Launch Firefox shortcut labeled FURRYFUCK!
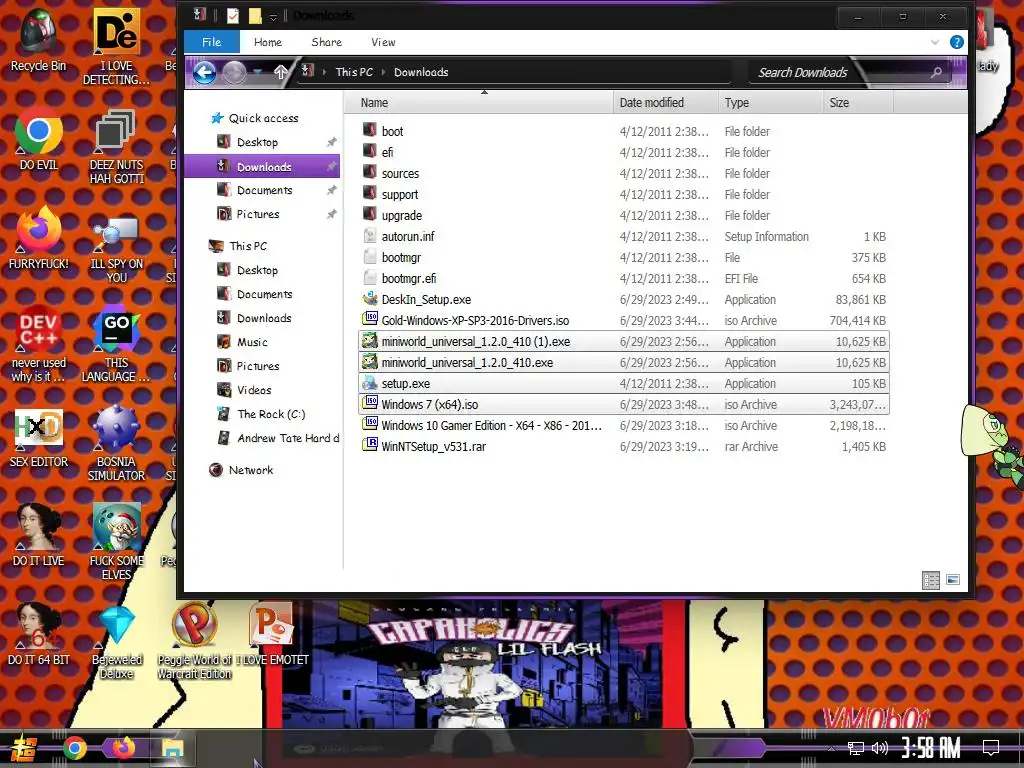Viewport: 1024px width, 768px height. (x=39, y=238)
